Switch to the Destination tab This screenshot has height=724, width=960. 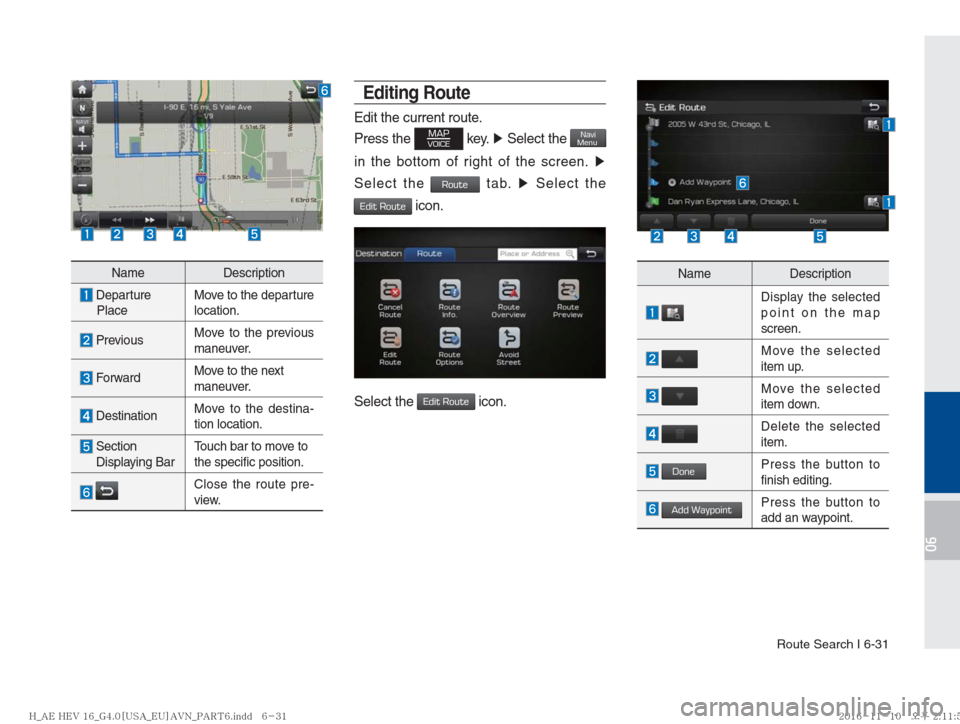378,253
